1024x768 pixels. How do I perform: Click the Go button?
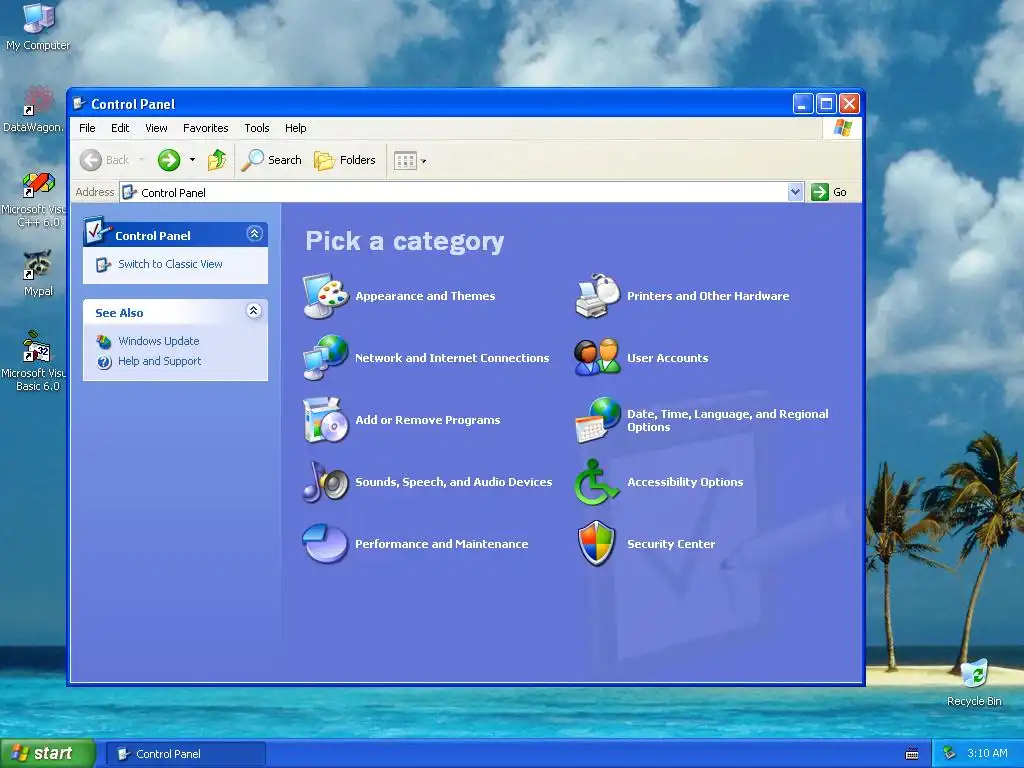coord(829,192)
